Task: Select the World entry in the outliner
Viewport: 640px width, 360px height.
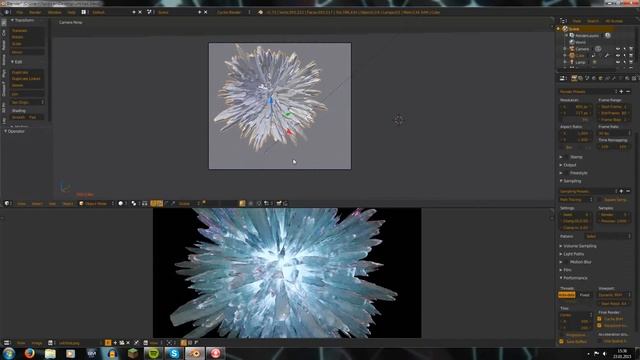Action: [580, 42]
